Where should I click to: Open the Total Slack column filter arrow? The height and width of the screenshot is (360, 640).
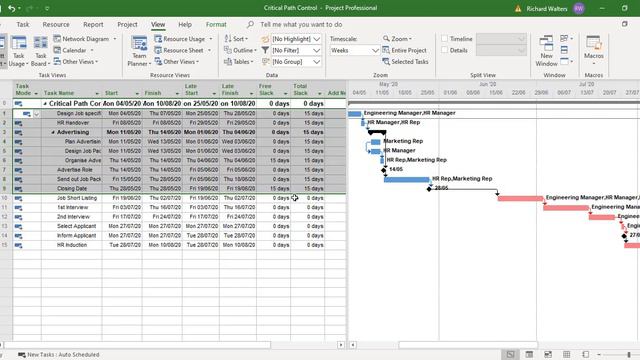pos(319,93)
